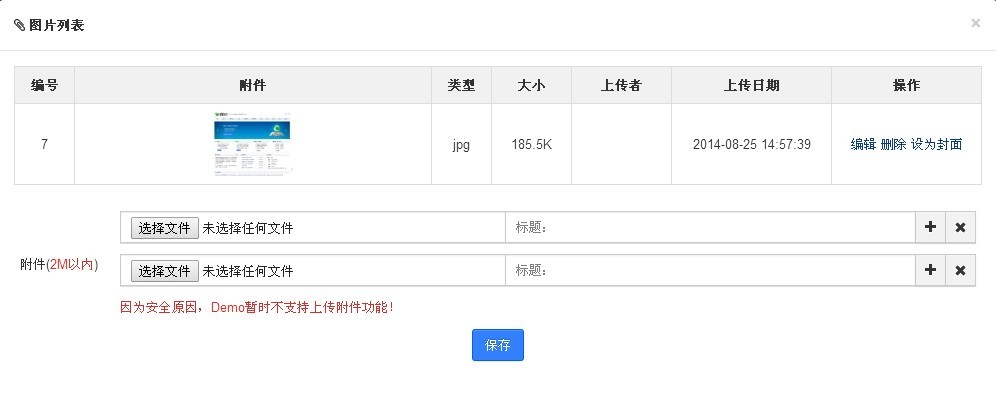Click the 删除 link for image 7
The height and width of the screenshot is (400, 996).
[x=893, y=144]
